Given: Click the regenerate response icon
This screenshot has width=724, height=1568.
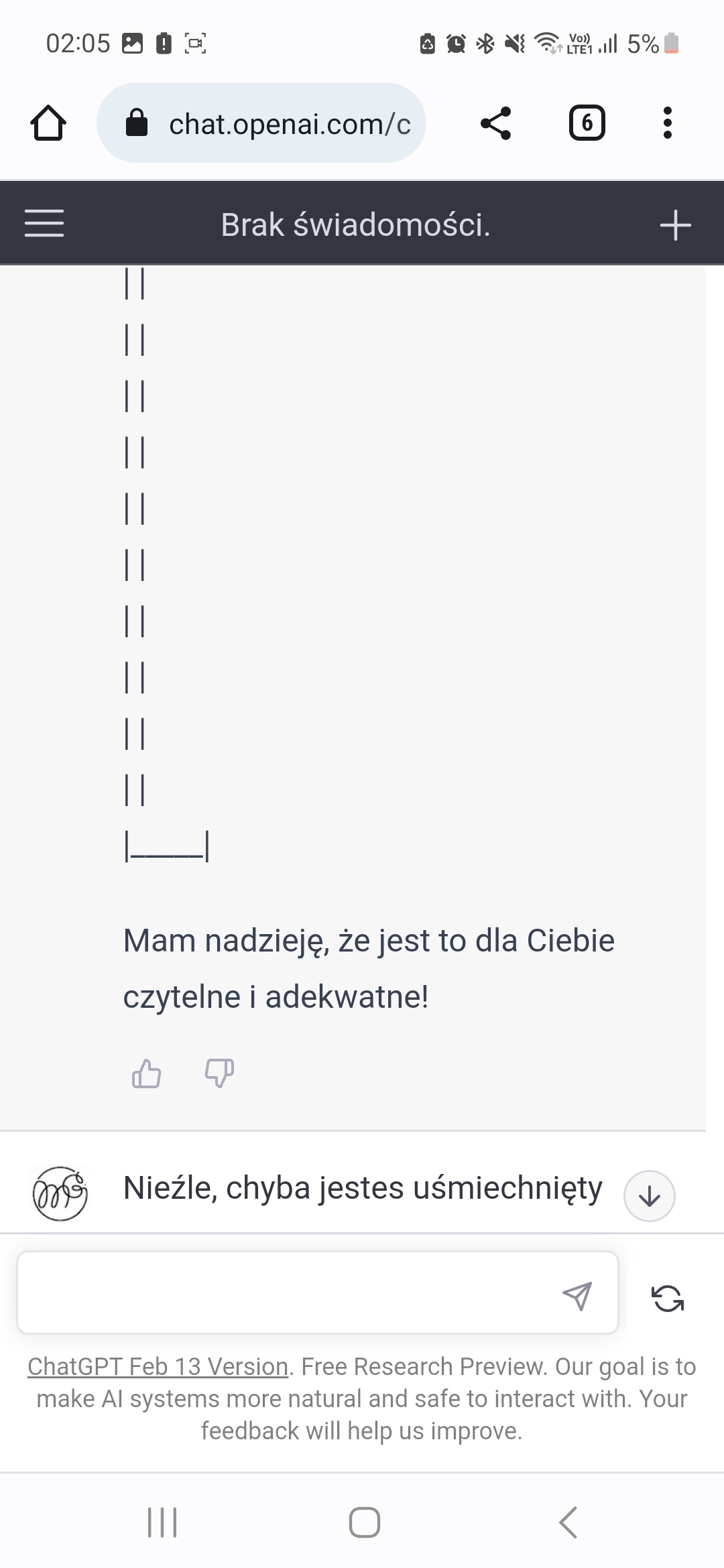Looking at the screenshot, I should pyautogui.click(x=668, y=1298).
